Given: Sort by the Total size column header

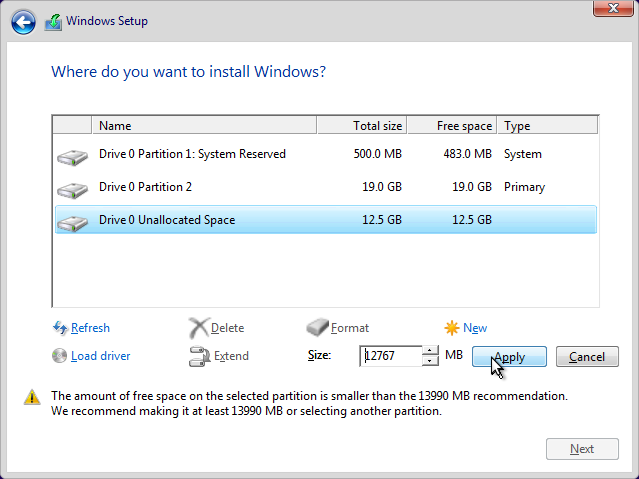Looking at the screenshot, I should coord(362,126).
